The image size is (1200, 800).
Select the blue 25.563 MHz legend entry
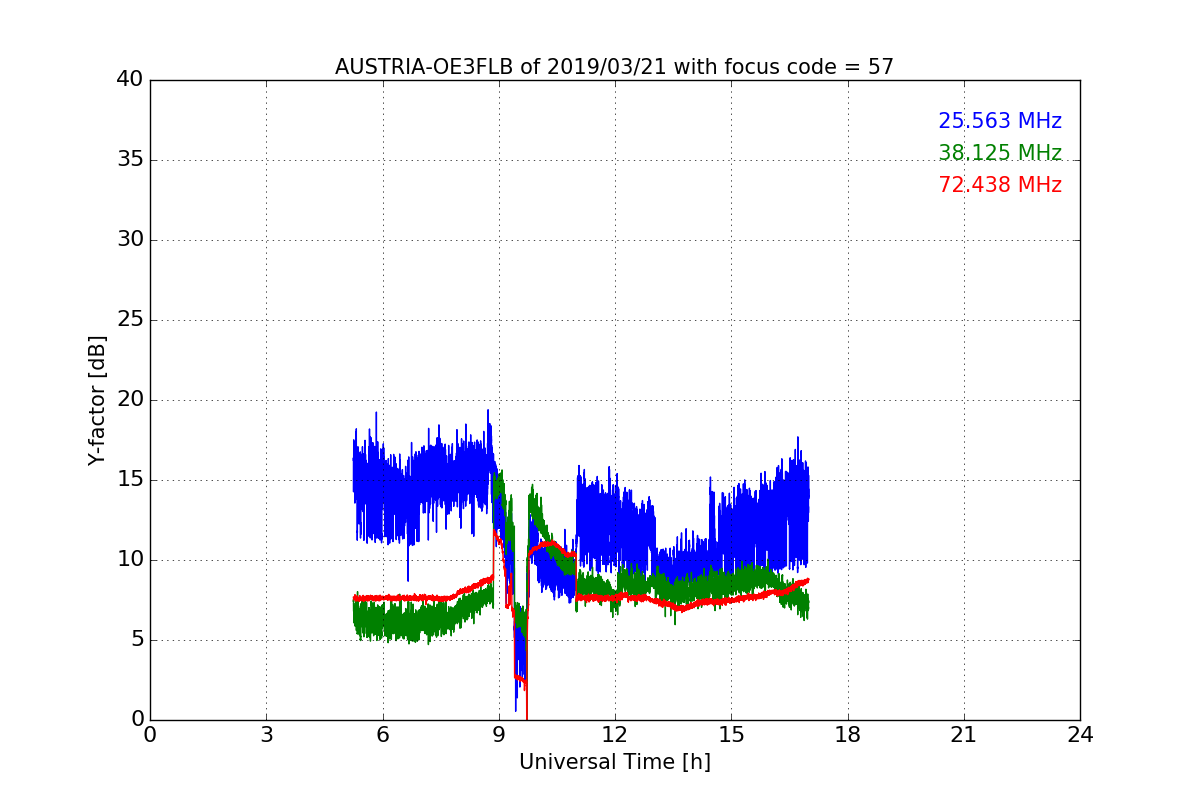[1000, 121]
